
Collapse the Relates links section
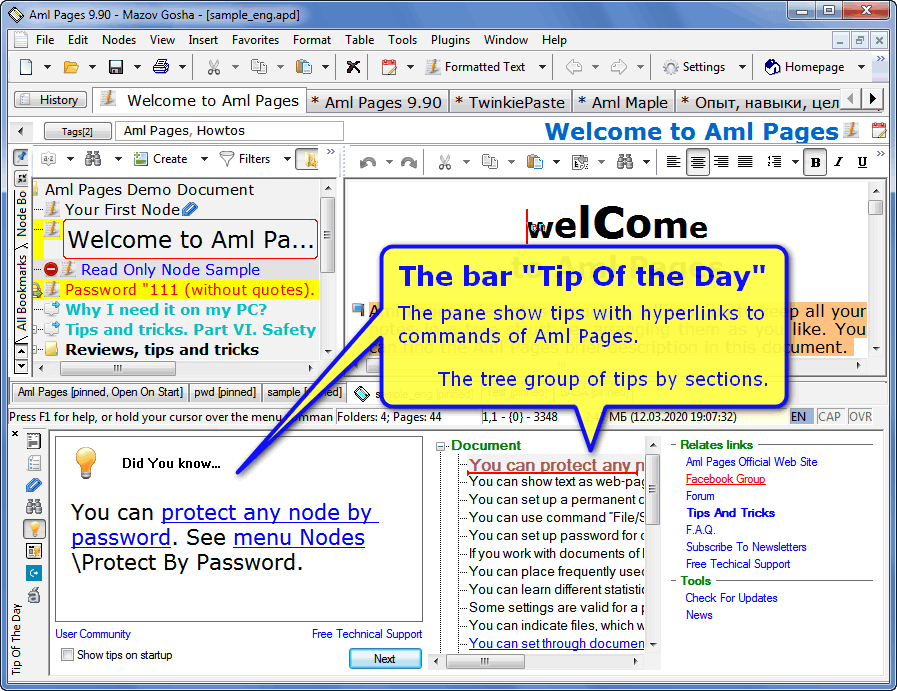[x=673, y=444]
